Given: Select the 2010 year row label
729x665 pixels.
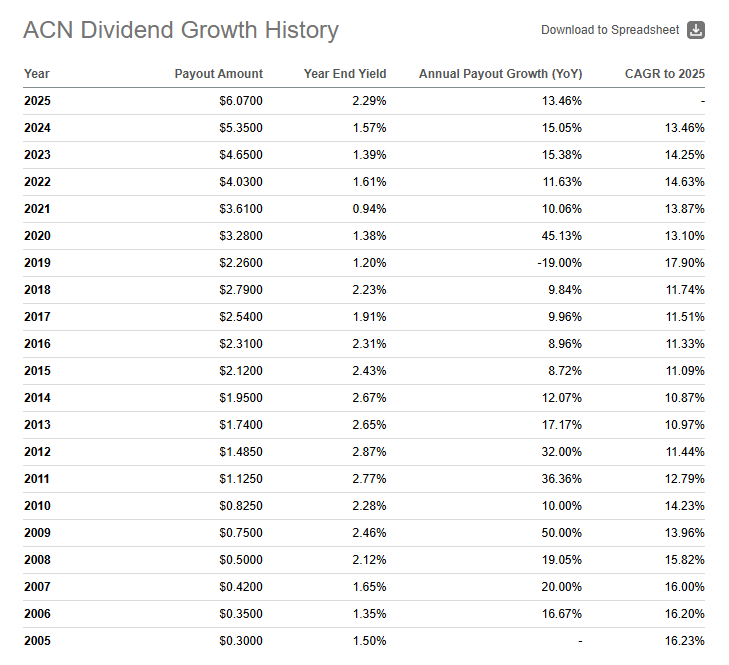Looking at the screenshot, I should click(x=37, y=505).
